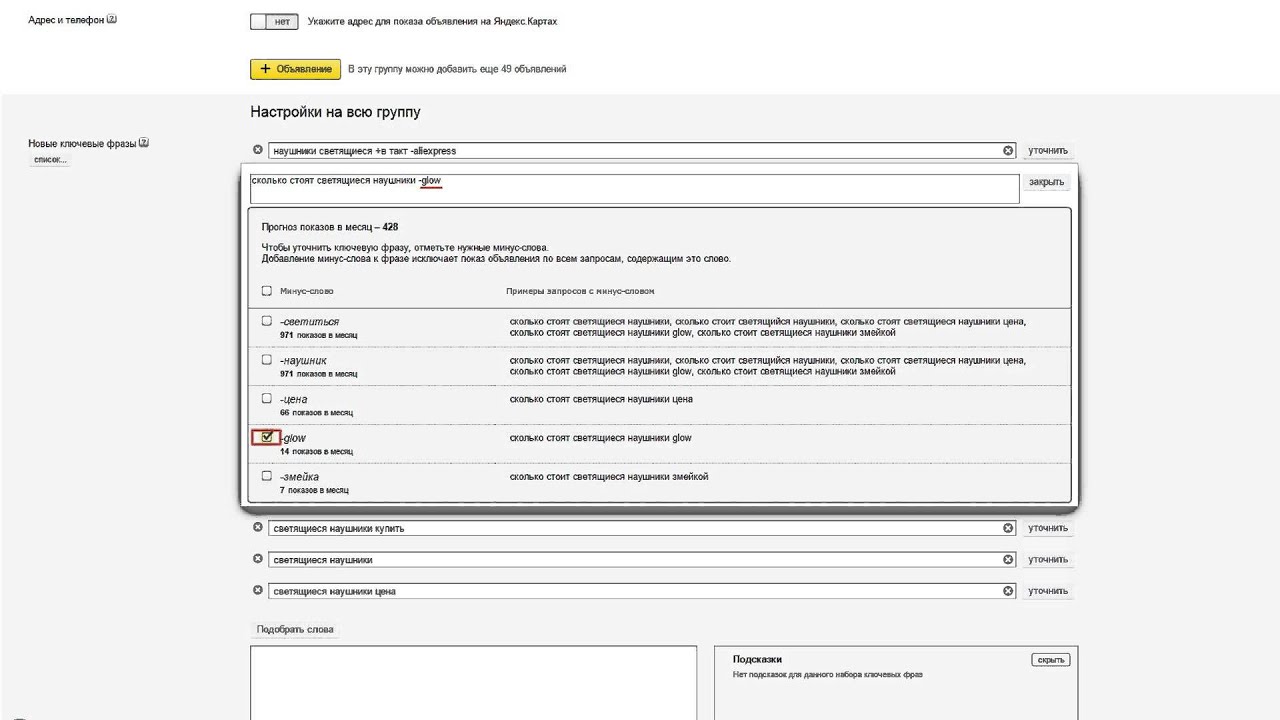
Task: Remove the phrase 'наушники светящиеся +в такт -aliexpress'
Action: (258, 150)
